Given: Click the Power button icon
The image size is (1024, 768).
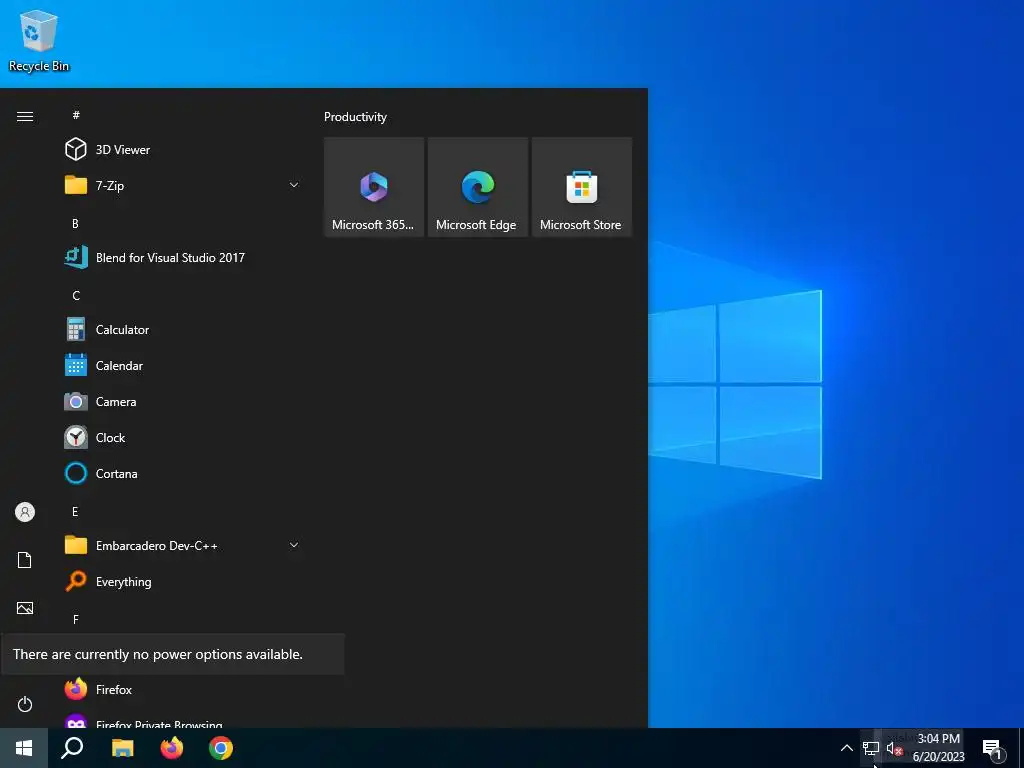Looking at the screenshot, I should tap(25, 704).
